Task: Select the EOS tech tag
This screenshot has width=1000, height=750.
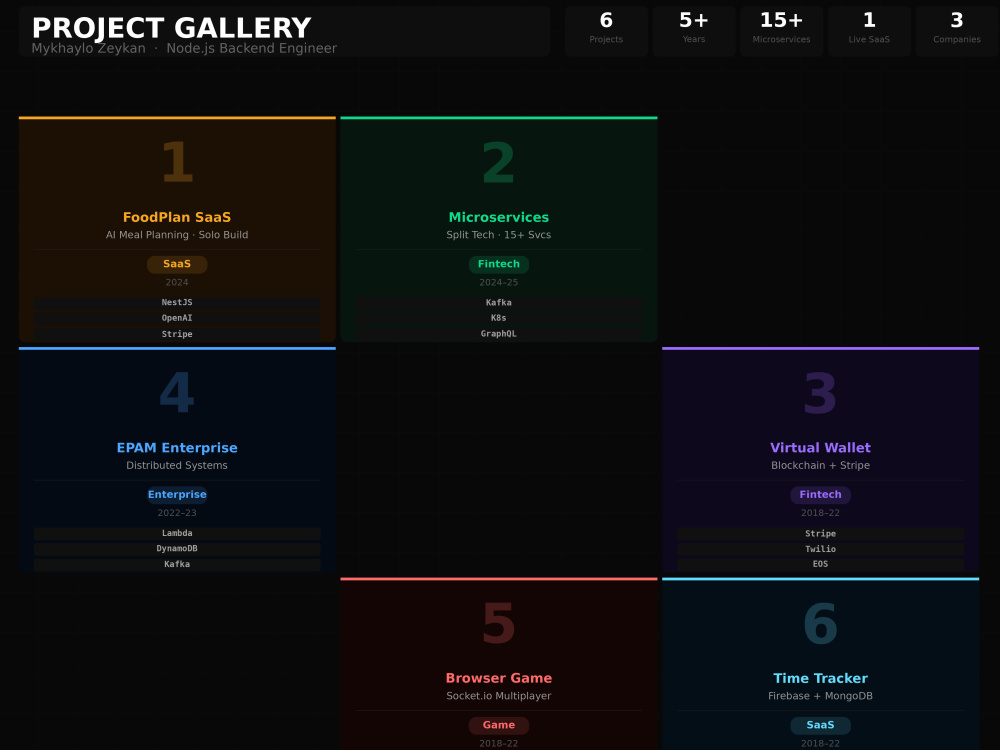Action: coord(820,564)
